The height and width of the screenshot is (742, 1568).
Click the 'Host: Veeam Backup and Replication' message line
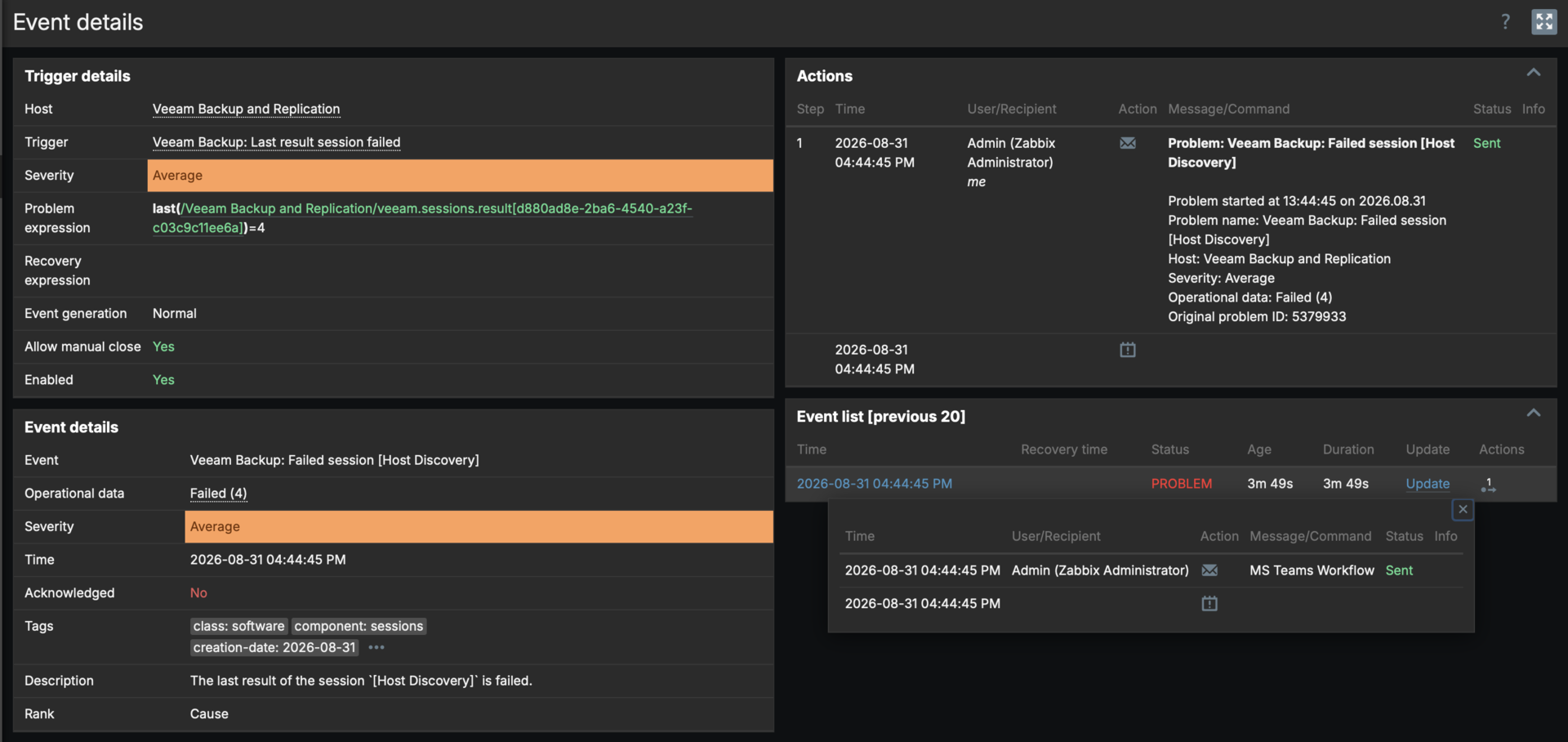[1279, 259]
